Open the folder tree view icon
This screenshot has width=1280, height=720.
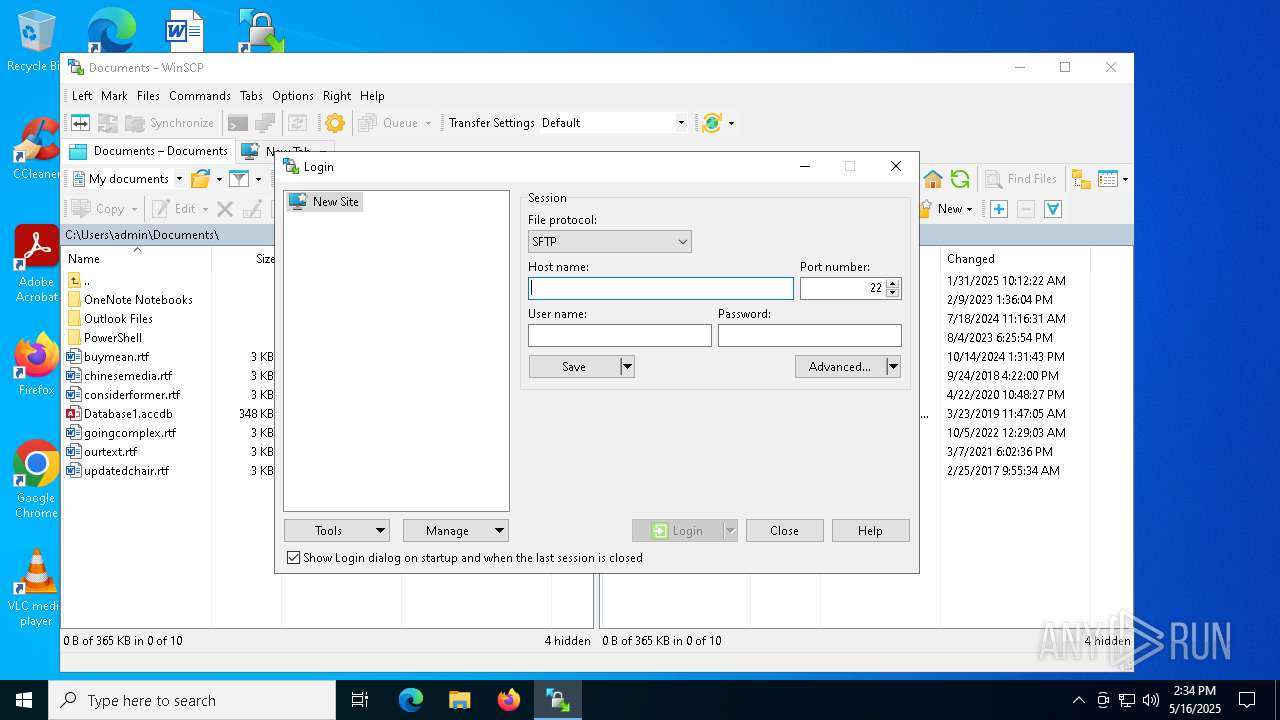[x=1081, y=179]
